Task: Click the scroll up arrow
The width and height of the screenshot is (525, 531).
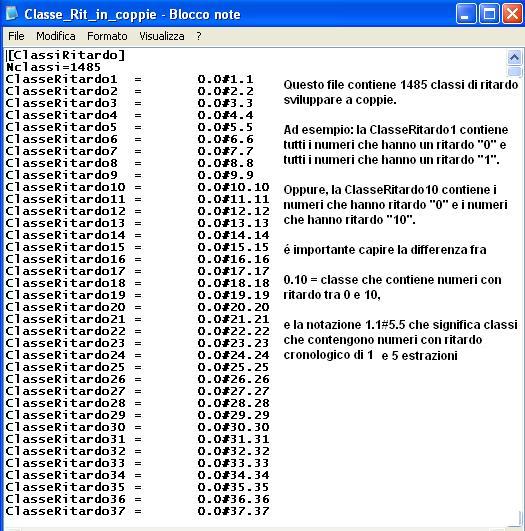Action: point(514,57)
